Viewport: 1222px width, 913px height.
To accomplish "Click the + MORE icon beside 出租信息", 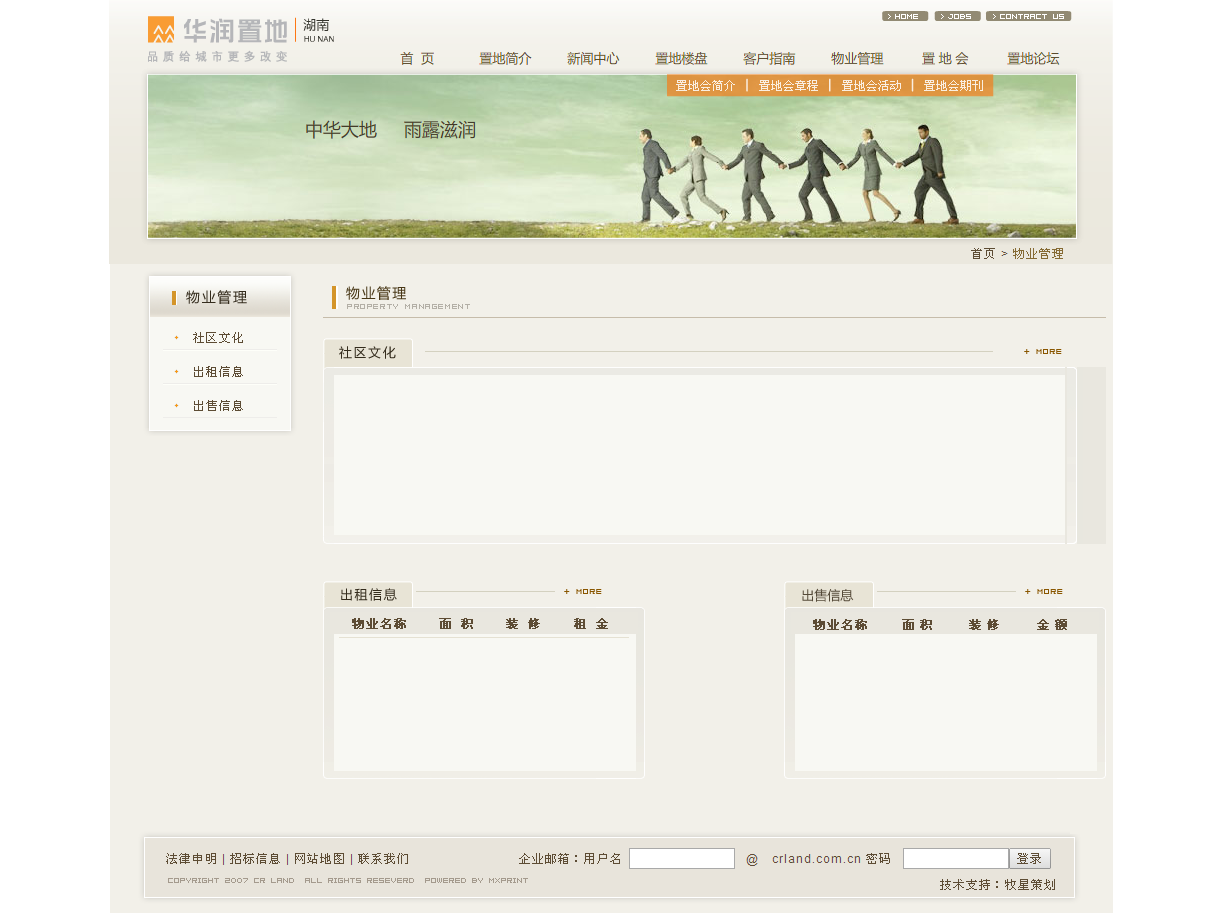I will pos(583,591).
